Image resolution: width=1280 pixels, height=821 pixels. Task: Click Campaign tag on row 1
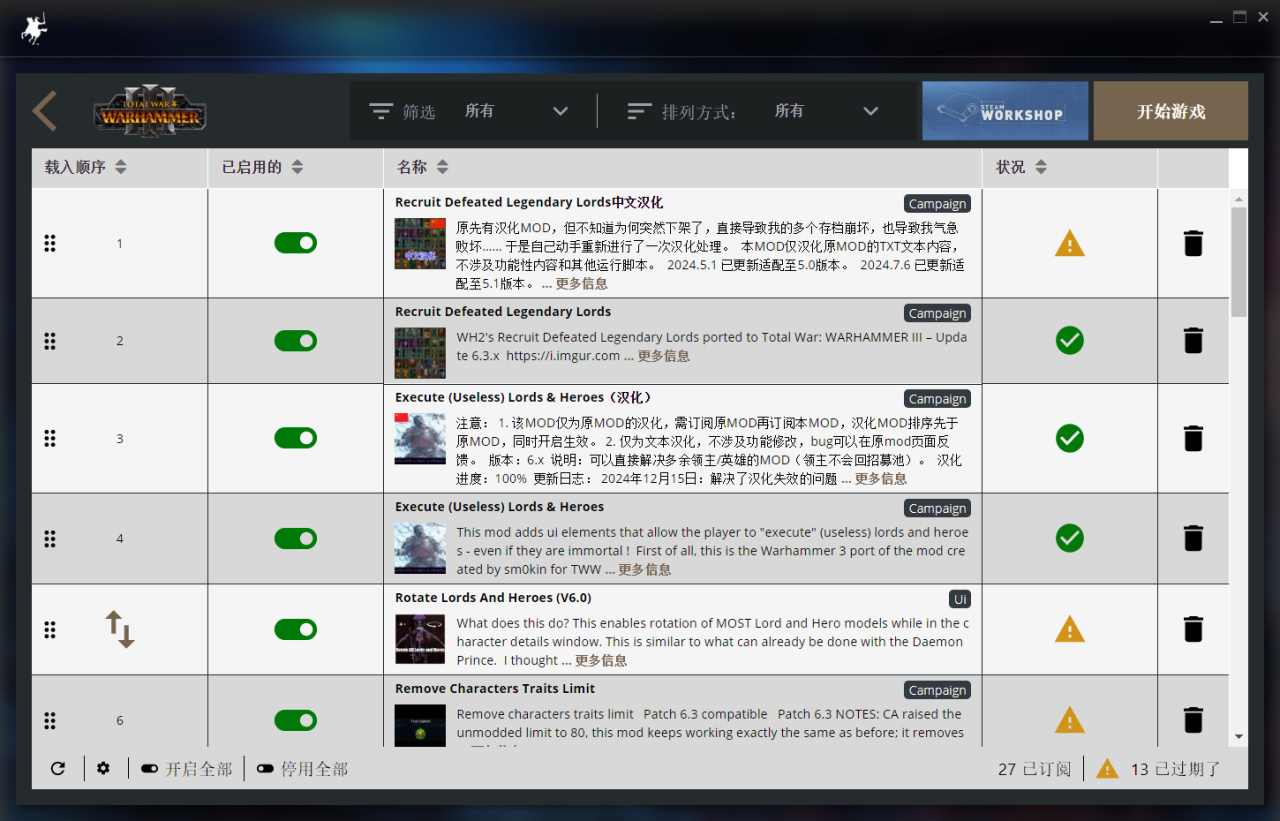[937, 204]
